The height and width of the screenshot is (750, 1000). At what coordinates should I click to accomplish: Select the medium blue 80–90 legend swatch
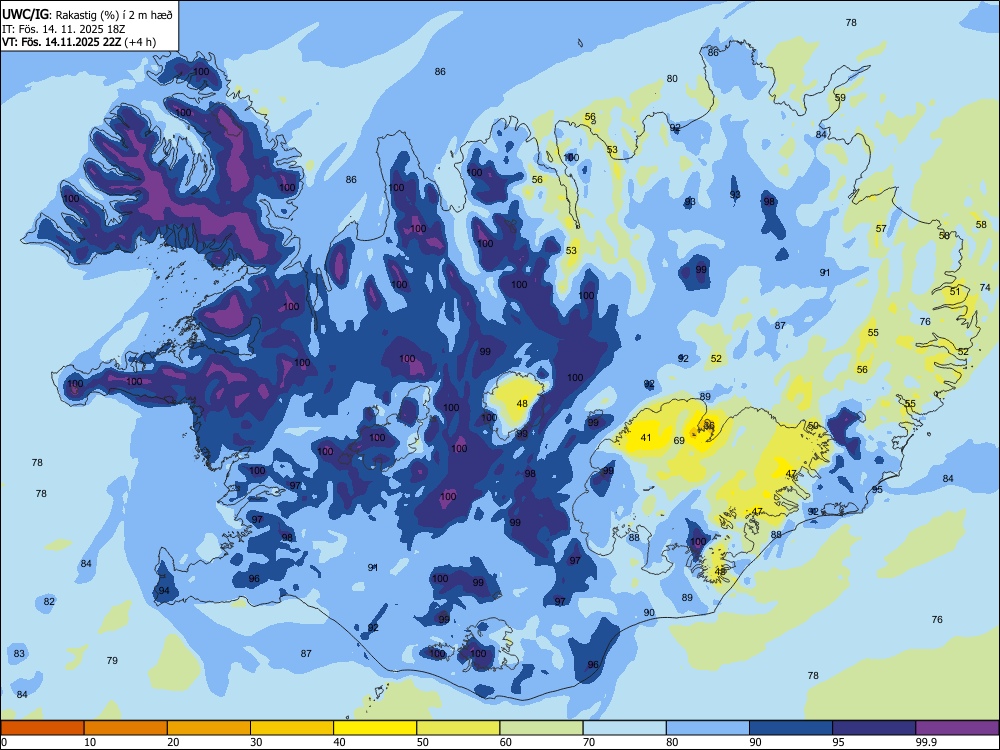[x=708, y=728]
